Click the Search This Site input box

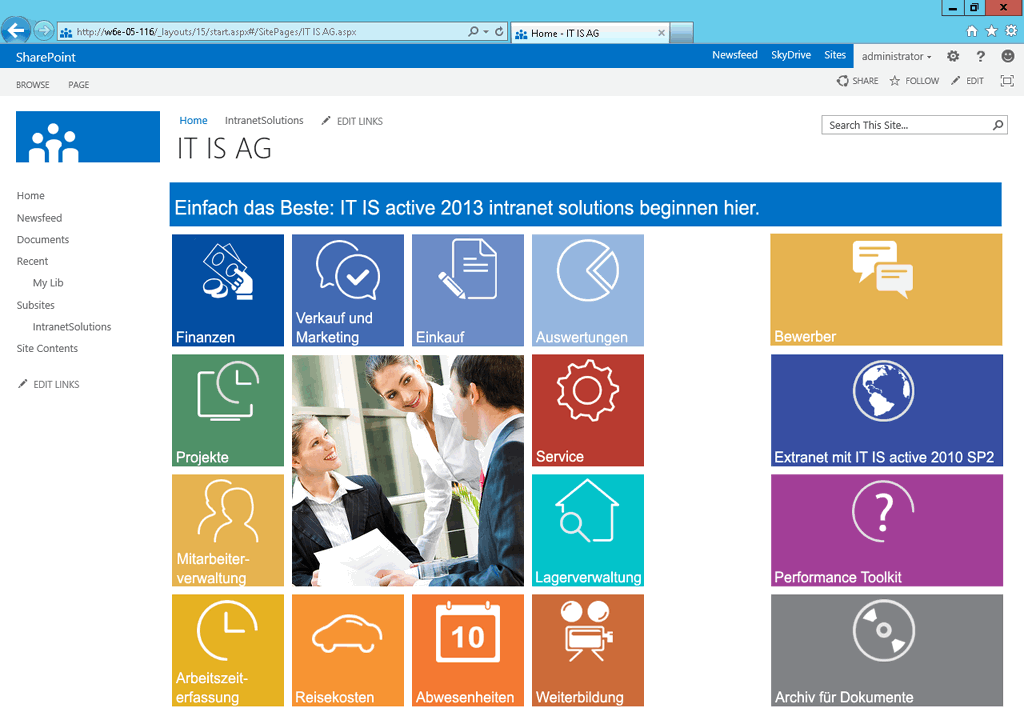[x=907, y=125]
